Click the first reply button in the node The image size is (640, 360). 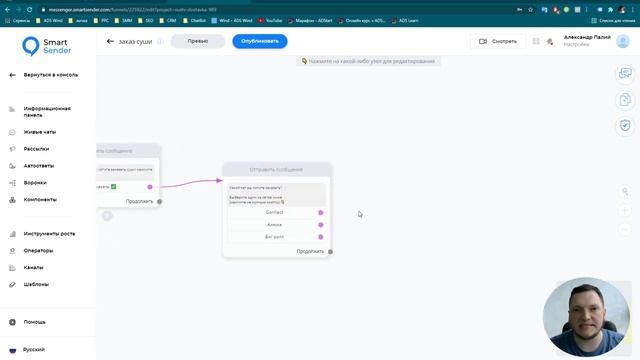[274, 212]
